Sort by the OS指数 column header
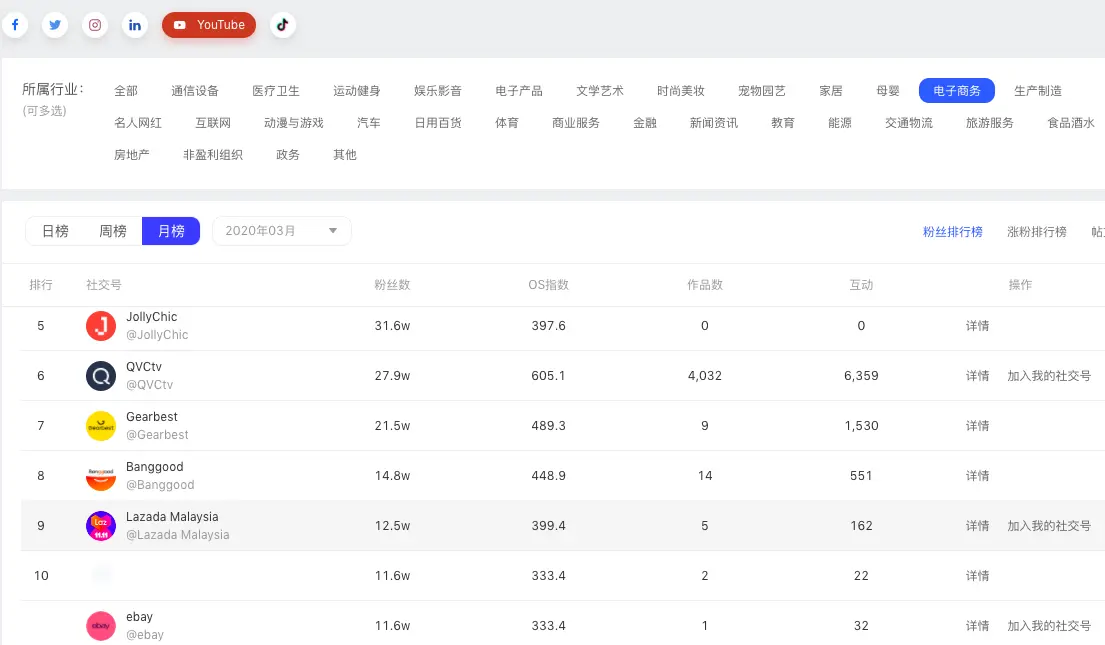The width and height of the screenshot is (1105, 645). [549, 285]
